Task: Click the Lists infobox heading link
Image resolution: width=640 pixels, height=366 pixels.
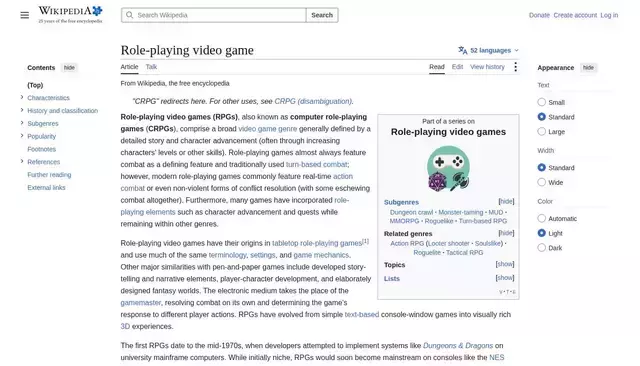Action: click(x=392, y=278)
